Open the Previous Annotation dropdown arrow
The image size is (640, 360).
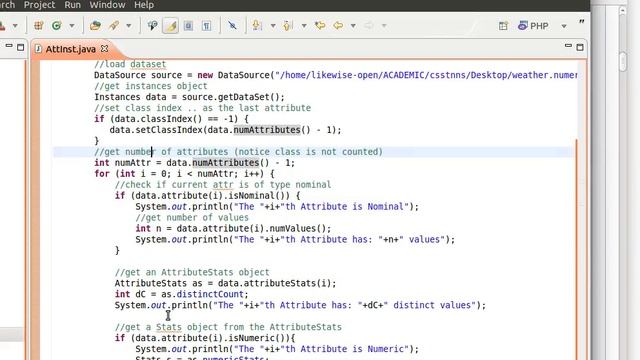pos(304,26)
